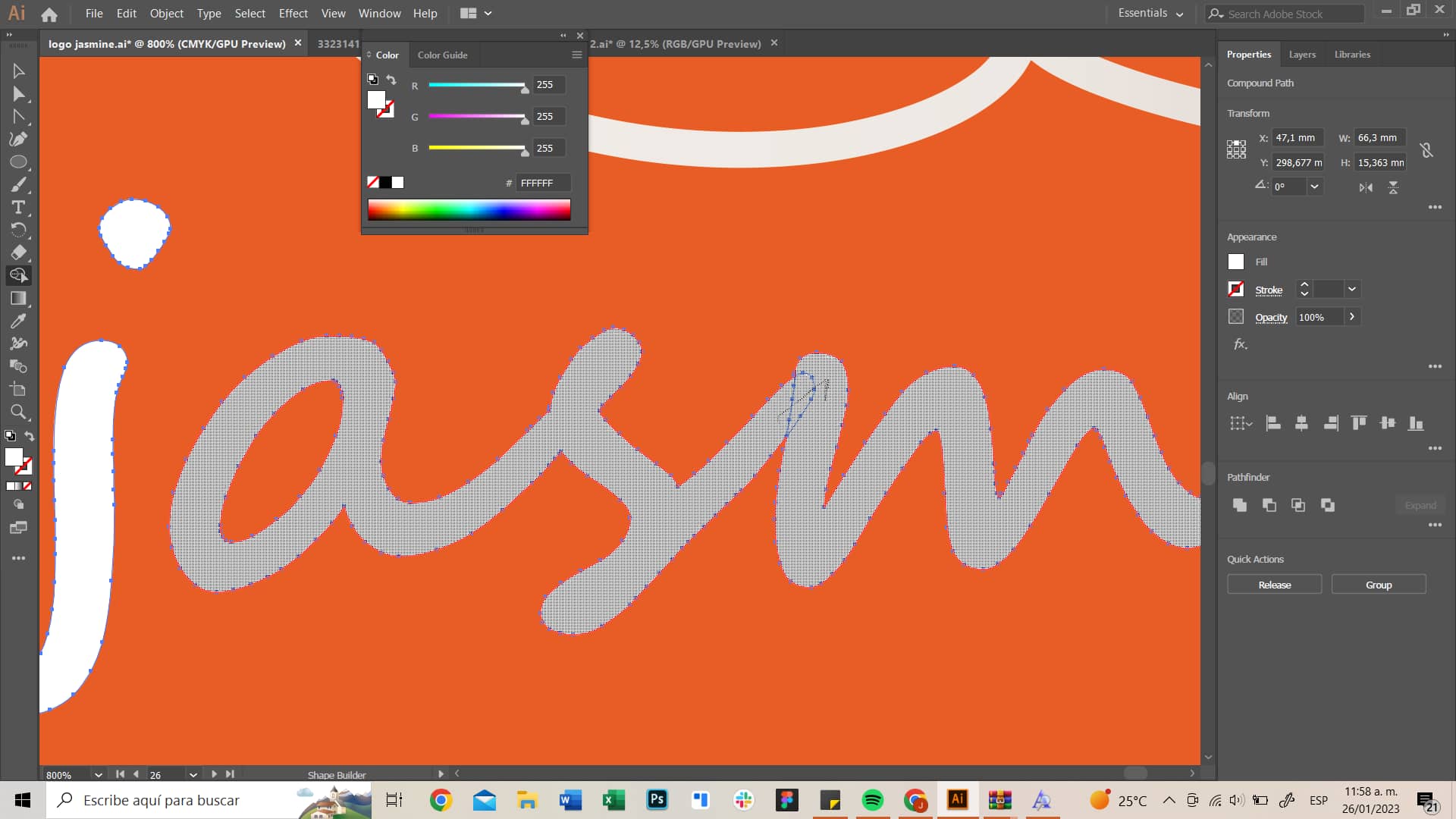Click the Fill color swatch in Appearance
This screenshot has width=1456, height=819.
1236,262
